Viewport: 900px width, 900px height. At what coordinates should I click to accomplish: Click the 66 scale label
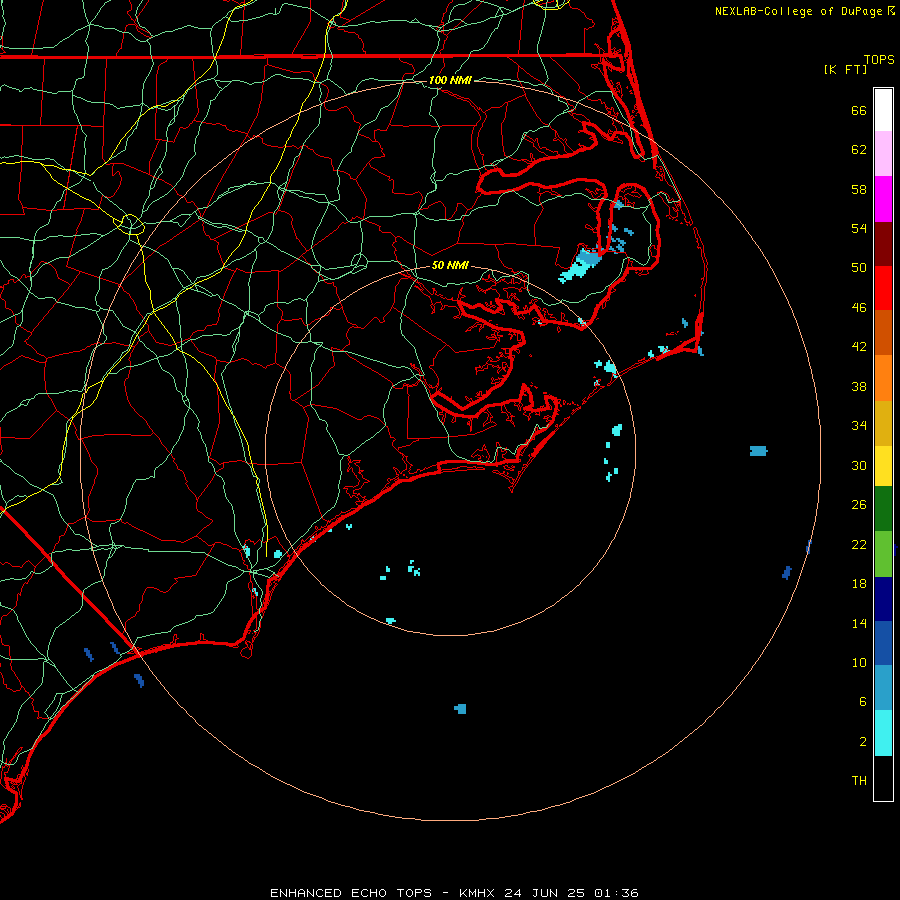click(x=859, y=110)
